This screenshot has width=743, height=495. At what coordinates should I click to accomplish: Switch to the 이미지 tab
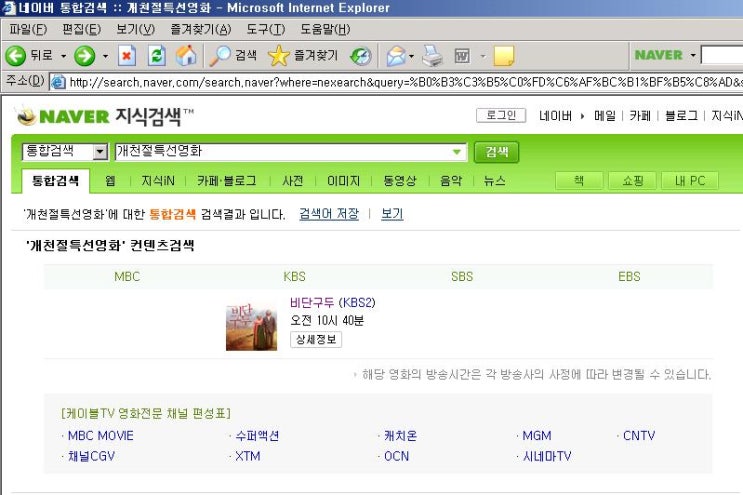pyautogui.click(x=344, y=181)
